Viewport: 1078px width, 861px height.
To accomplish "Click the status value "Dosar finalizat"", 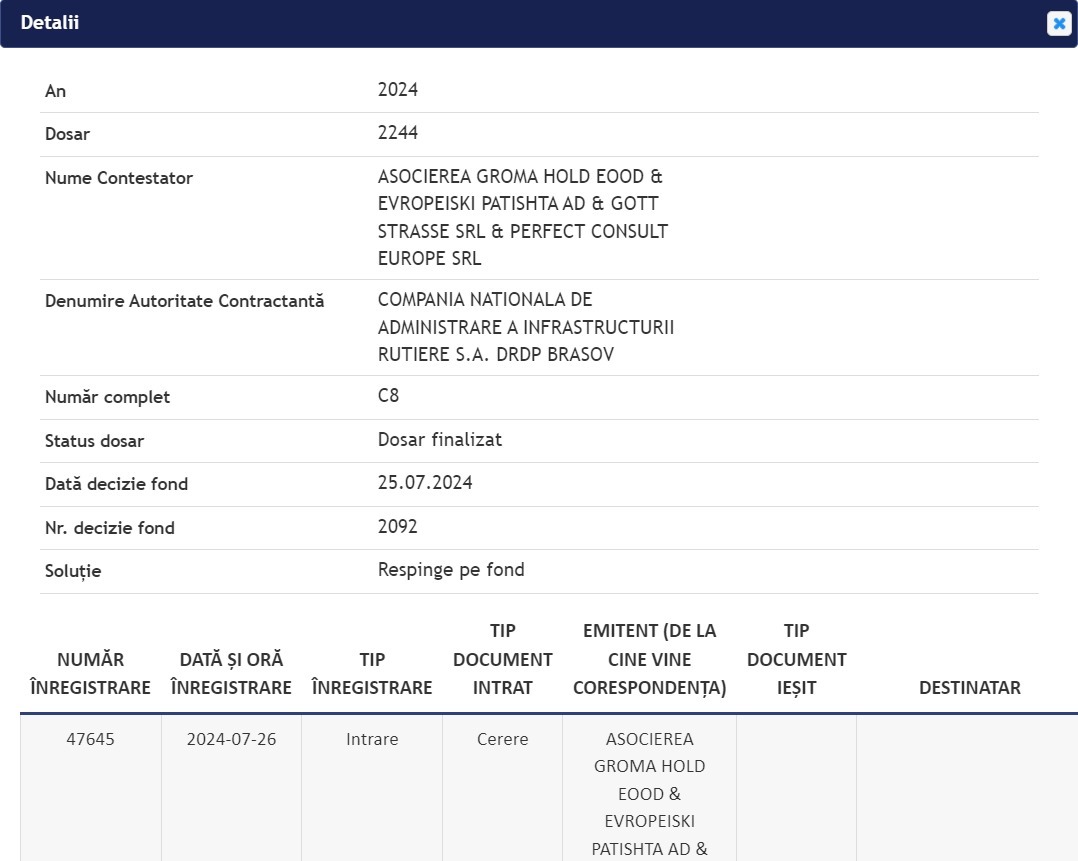I will (x=440, y=439).
